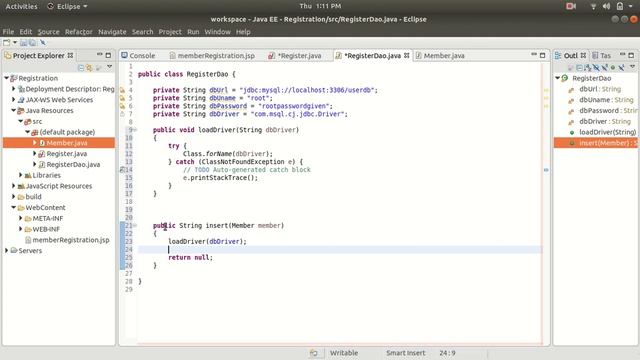640x360 pixels.
Task: Click the warning marker on line 4
Action: coord(122,90)
